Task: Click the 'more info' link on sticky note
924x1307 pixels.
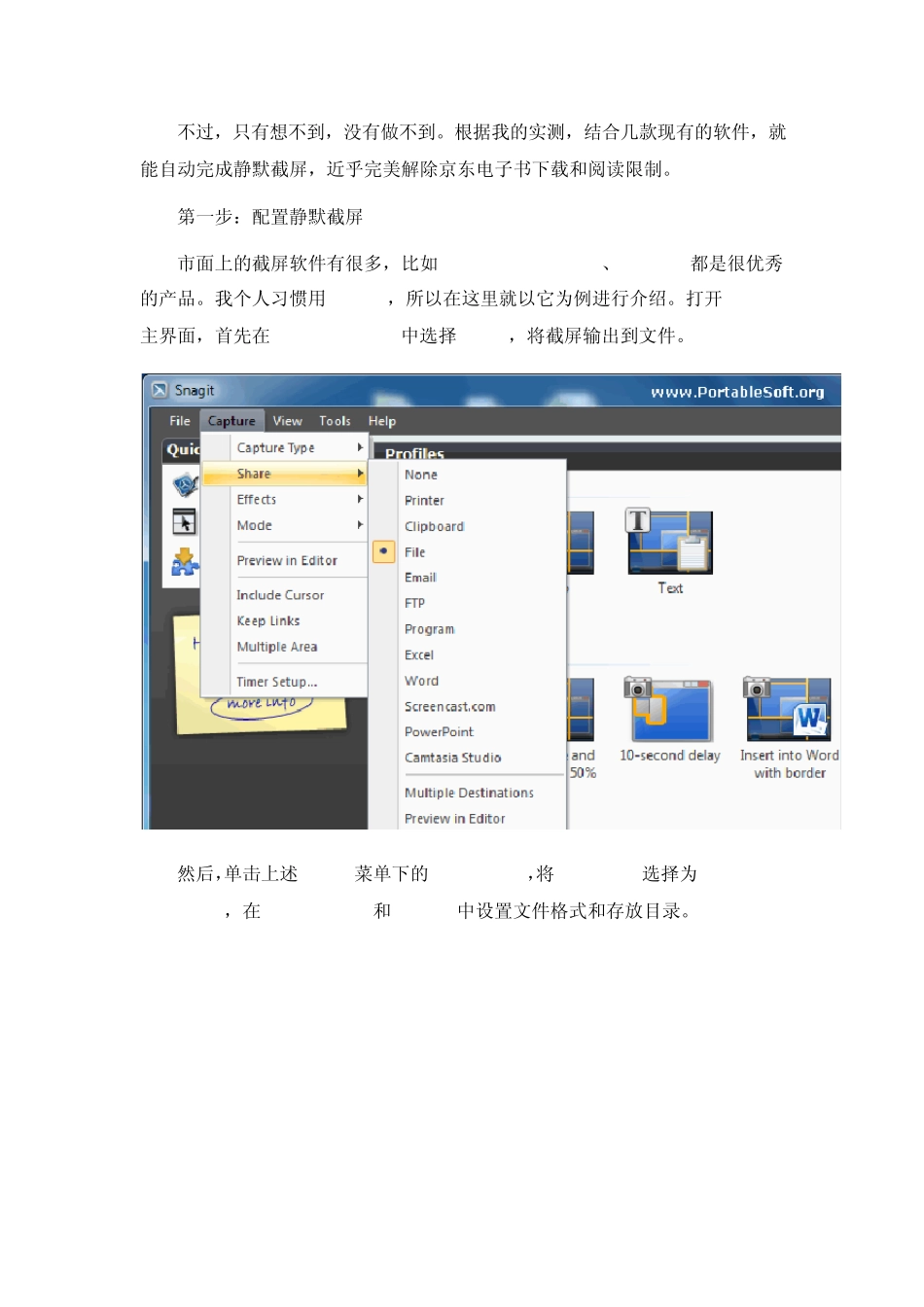Action: pos(262,703)
